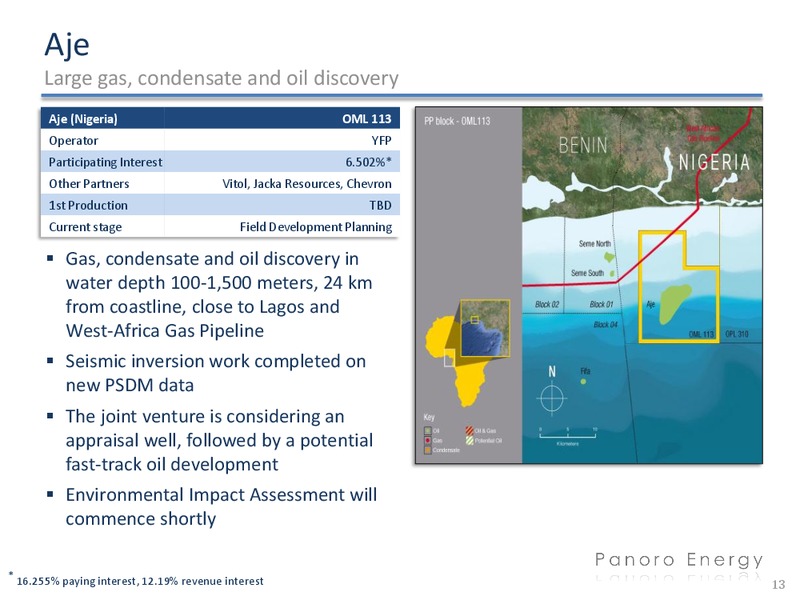
Task: Click the yellow Africa silhouette
Action: click(x=456, y=362)
